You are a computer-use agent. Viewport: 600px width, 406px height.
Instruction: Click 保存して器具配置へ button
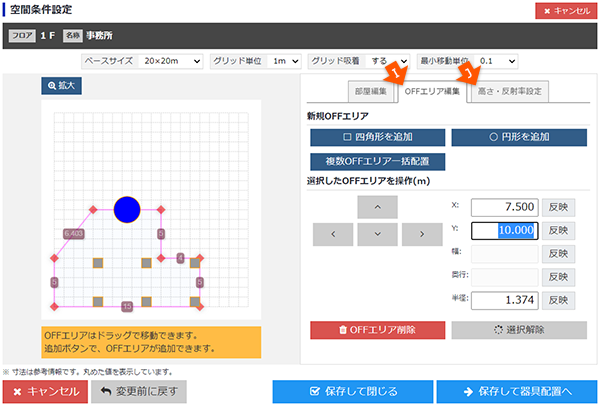point(517,391)
